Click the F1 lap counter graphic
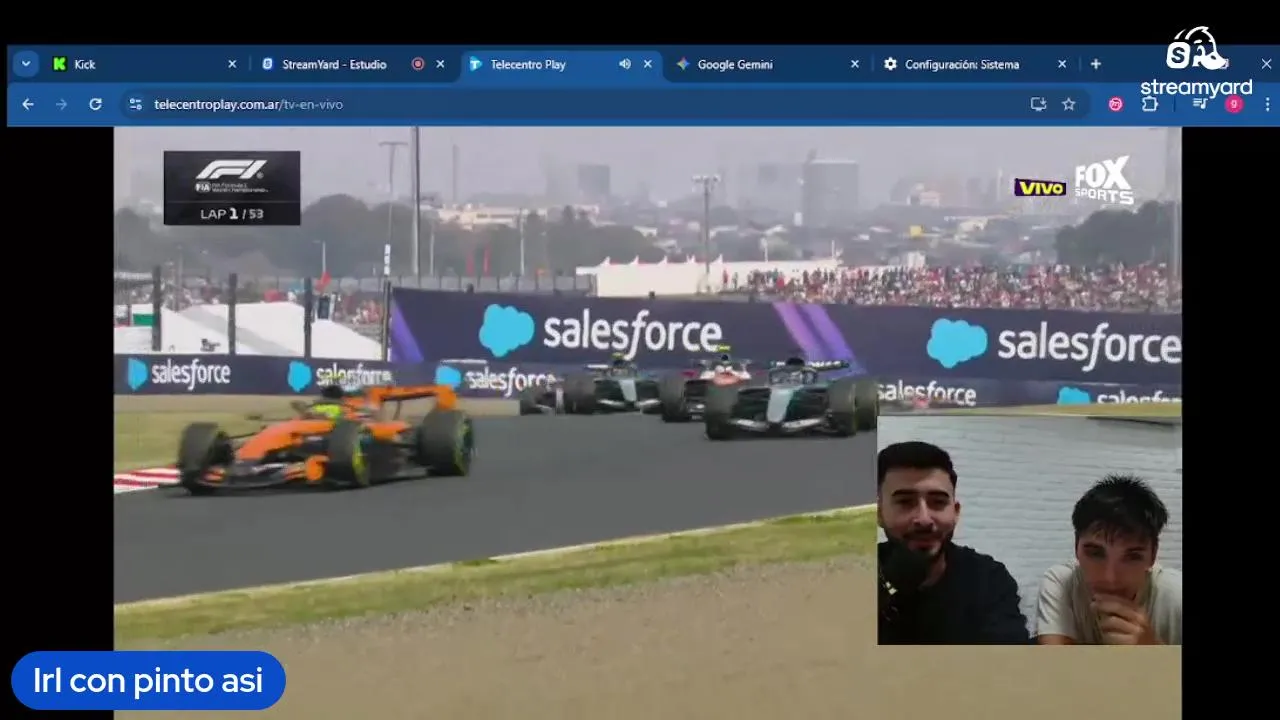The width and height of the screenshot is (1280, 720). 232,188
